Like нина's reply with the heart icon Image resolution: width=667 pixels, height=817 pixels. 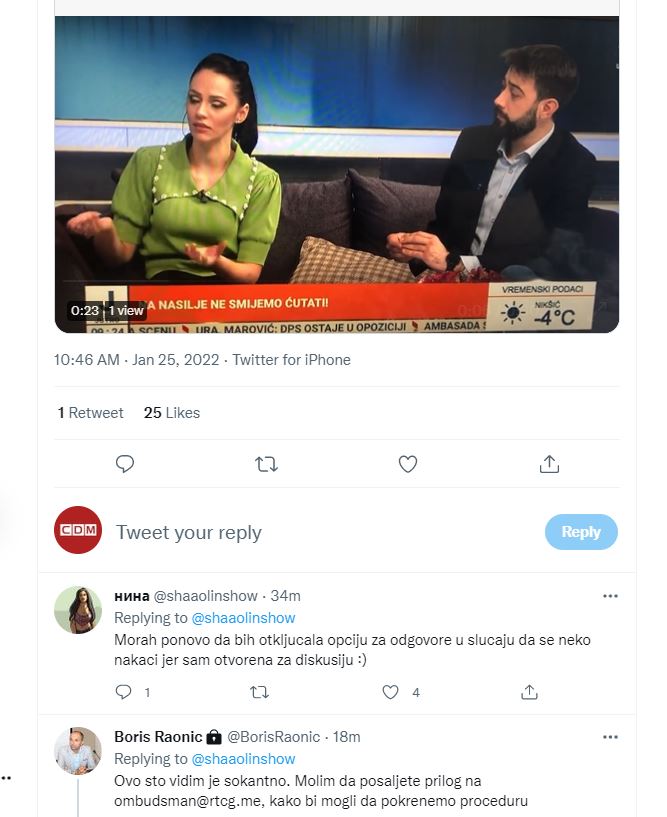[390, 692]
